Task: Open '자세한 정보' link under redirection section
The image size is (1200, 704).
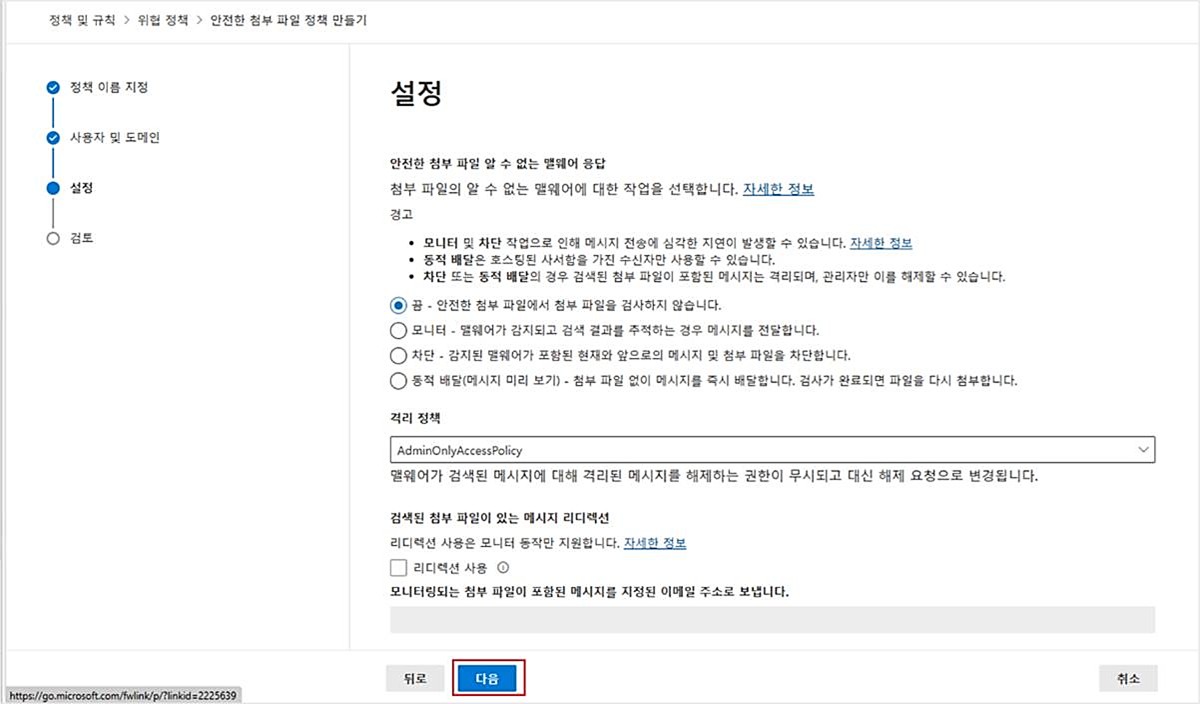Action: click(x=654, y=543)
